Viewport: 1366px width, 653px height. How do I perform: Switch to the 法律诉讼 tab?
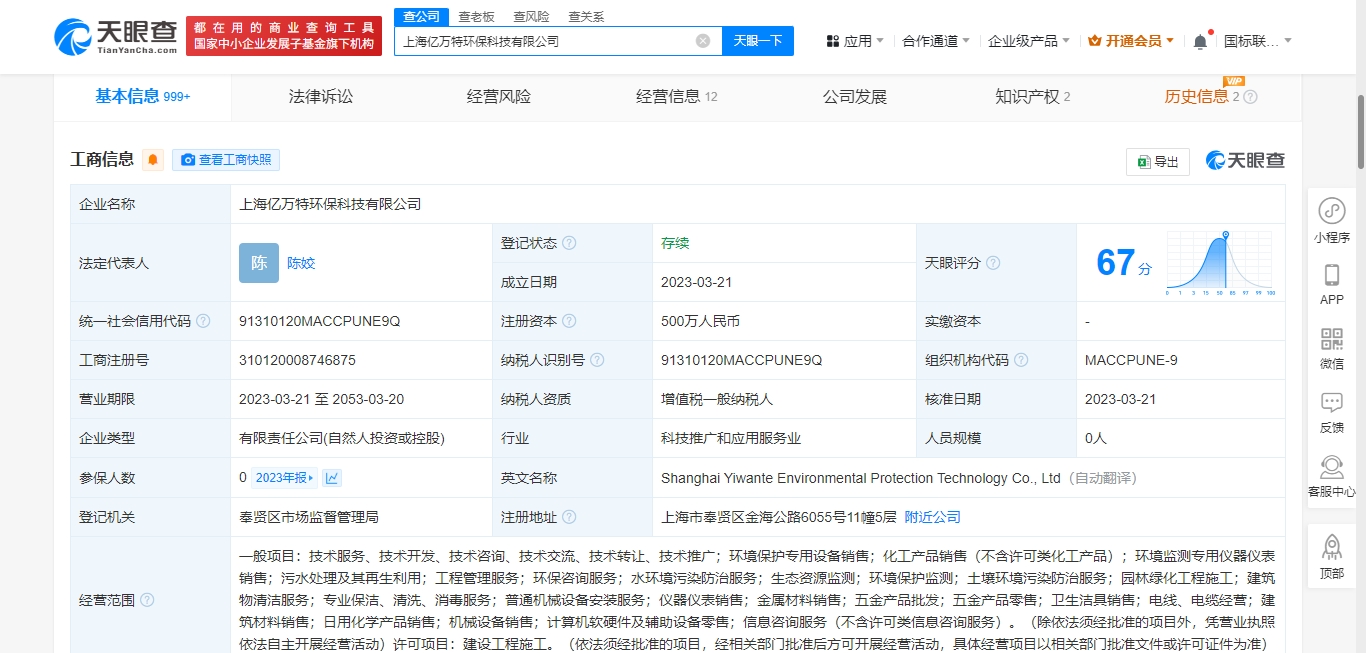coord(321,97)
